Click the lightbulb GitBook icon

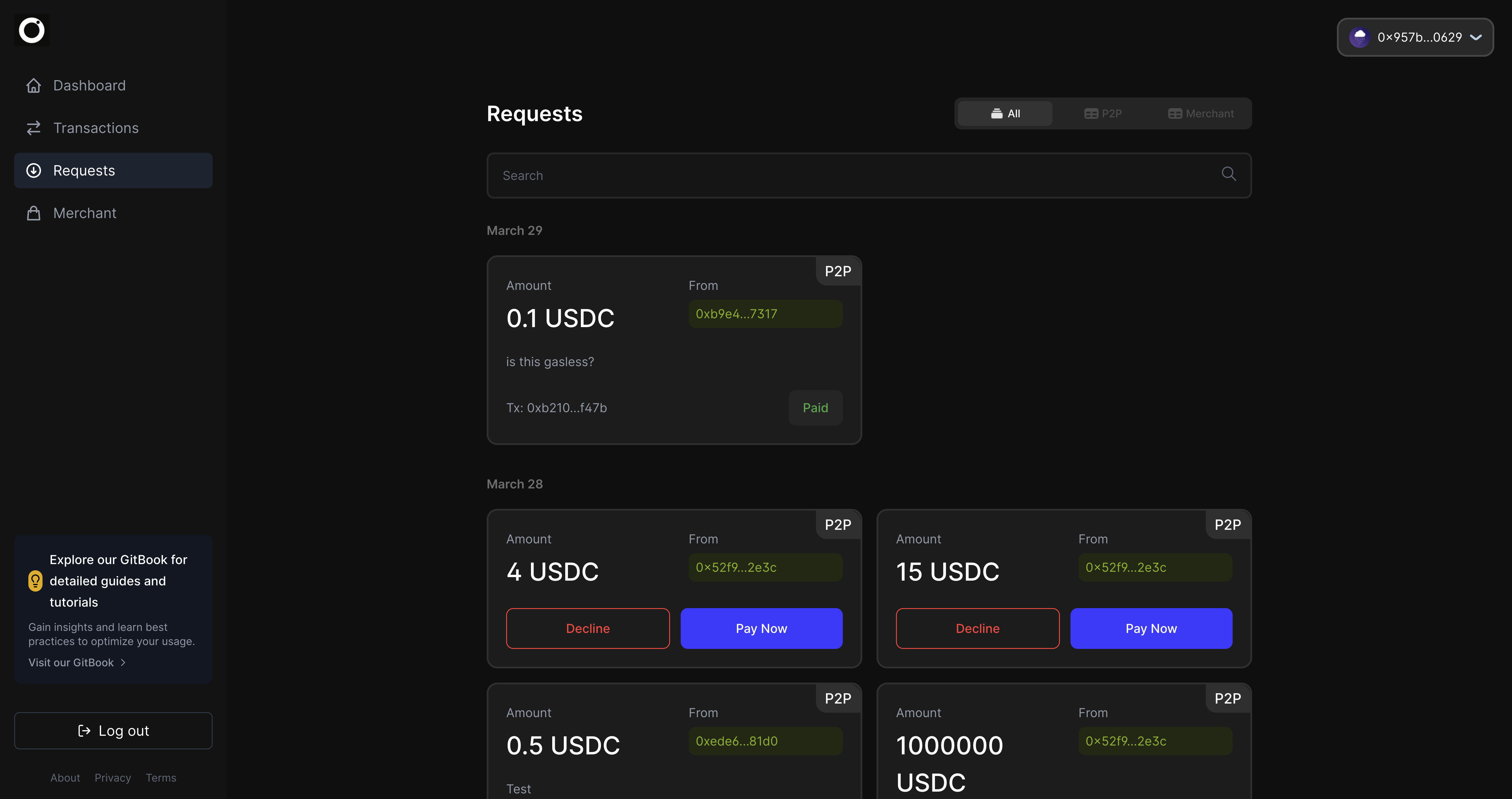point(35,581)
